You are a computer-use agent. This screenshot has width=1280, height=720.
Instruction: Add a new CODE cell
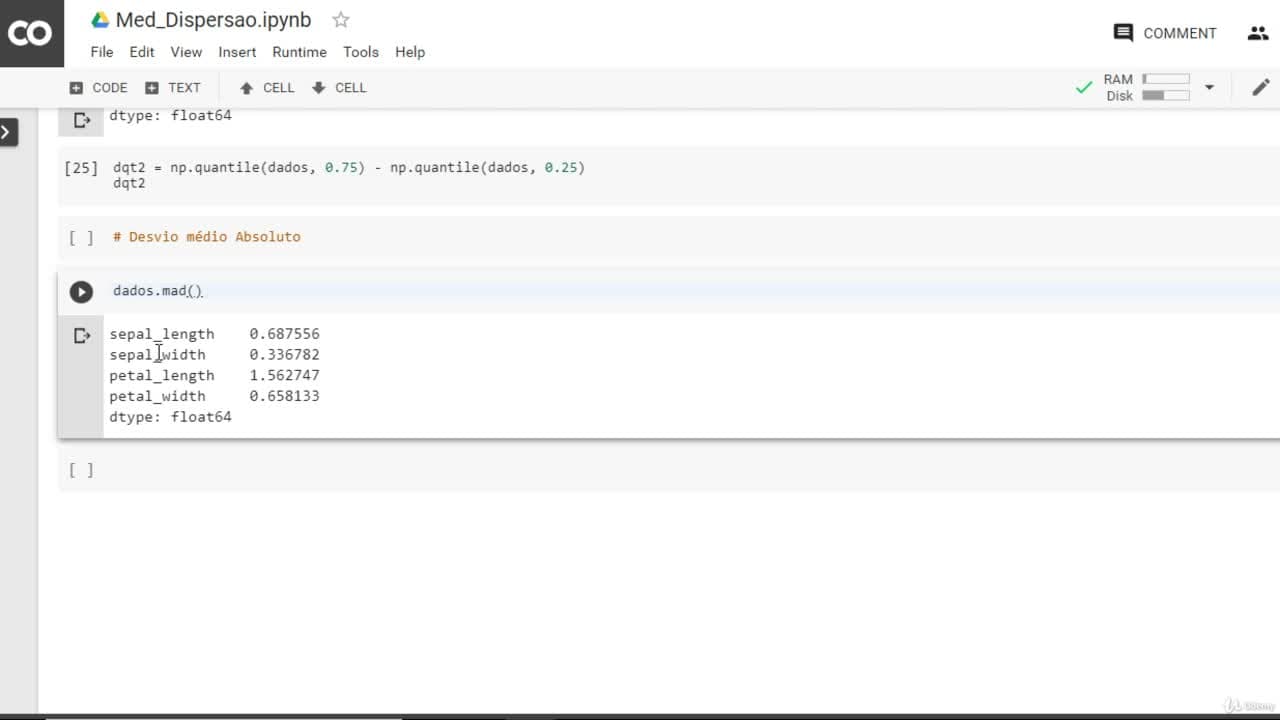point(98,88)
